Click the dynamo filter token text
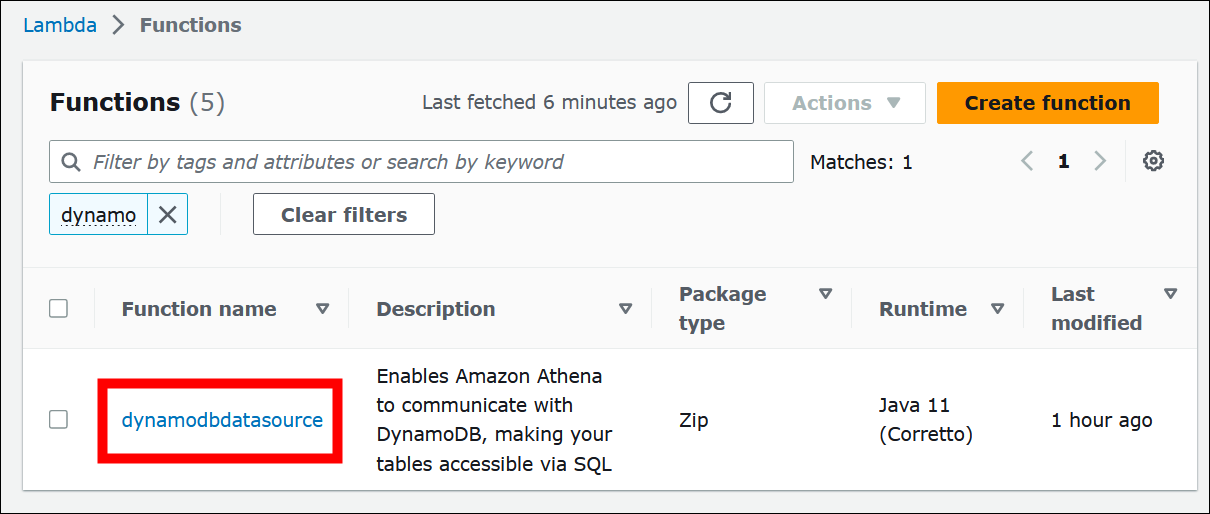The width and height of the screenshot is (1210, 514). [99, 214]
